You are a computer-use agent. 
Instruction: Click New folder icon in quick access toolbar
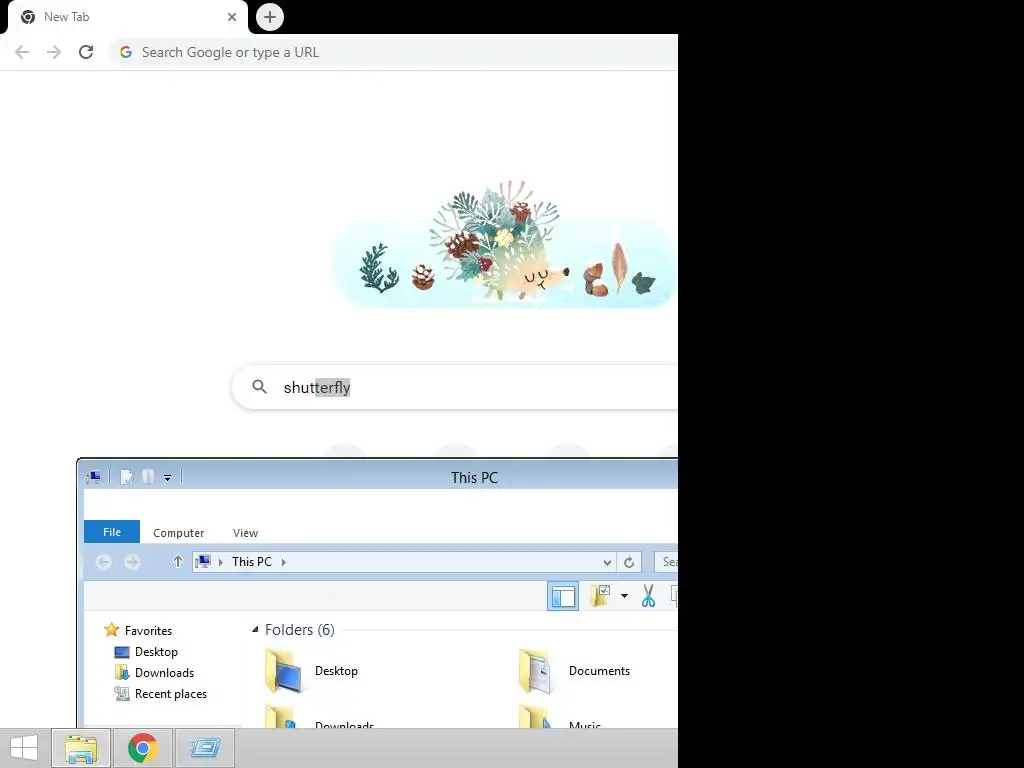pyautogui.click(x=148, y=477)
